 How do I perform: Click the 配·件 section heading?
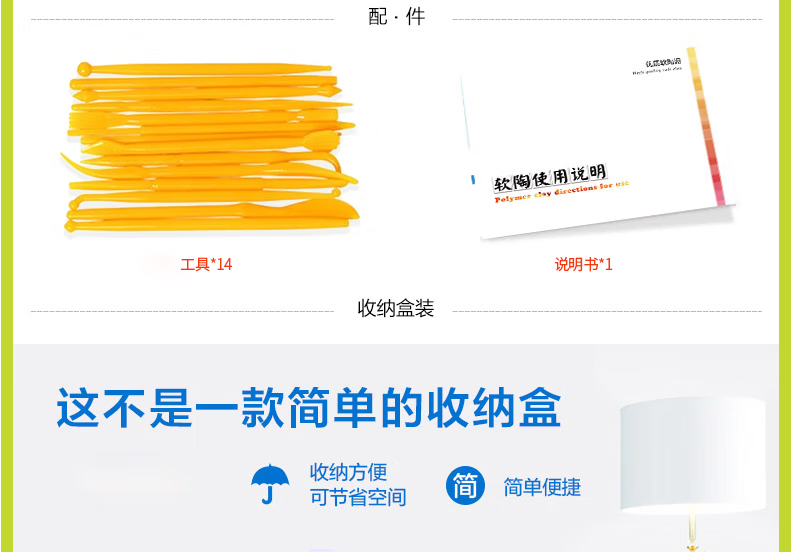pyautogui.click(x=397, y=17)
